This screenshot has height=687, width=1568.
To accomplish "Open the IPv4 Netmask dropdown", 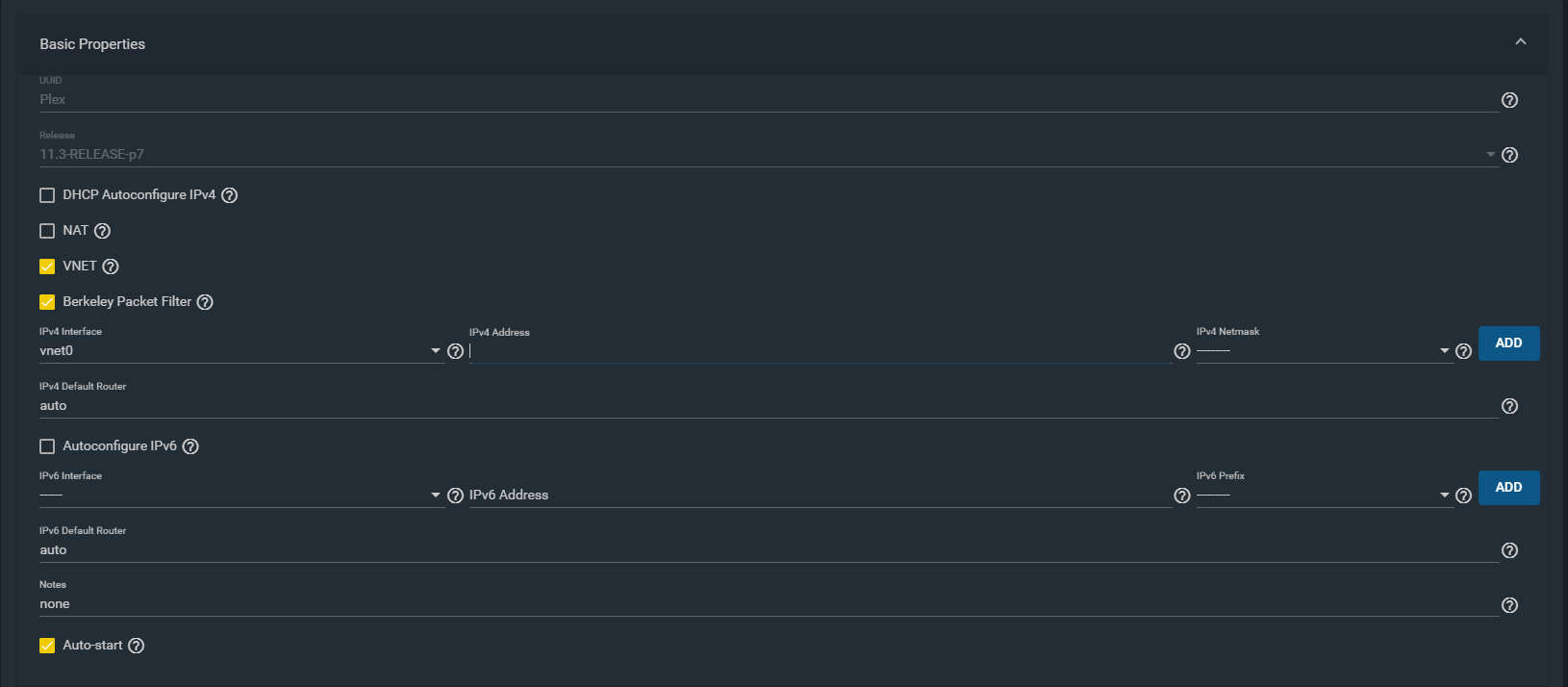I will click(1323, 351).
